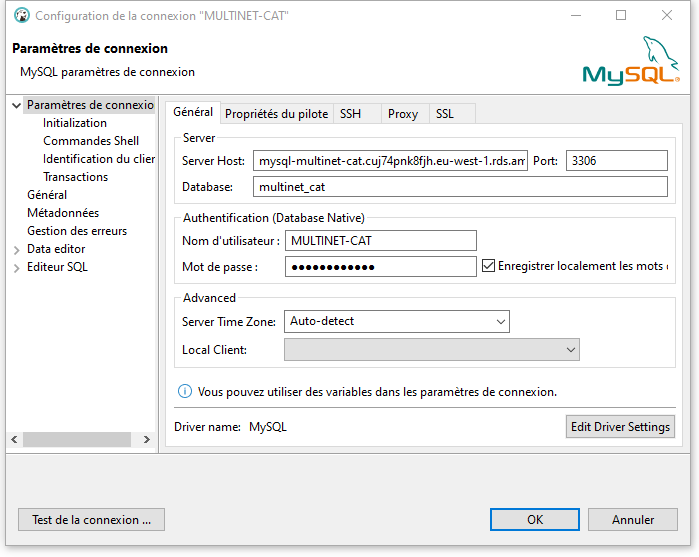Image resolution: width=699 pixels, height=557 pixels.
Task: Minimize the configuration dialog window
Action: pos(576,16)
